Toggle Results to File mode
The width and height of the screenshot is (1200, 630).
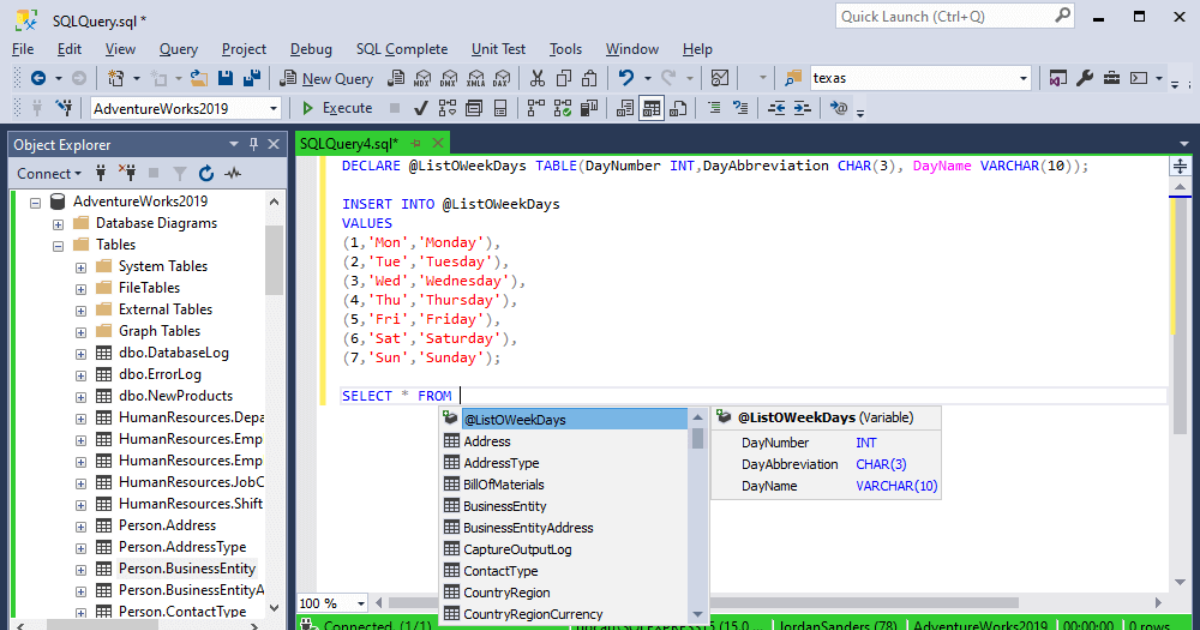pyautogui.click(x=679, y=108)
